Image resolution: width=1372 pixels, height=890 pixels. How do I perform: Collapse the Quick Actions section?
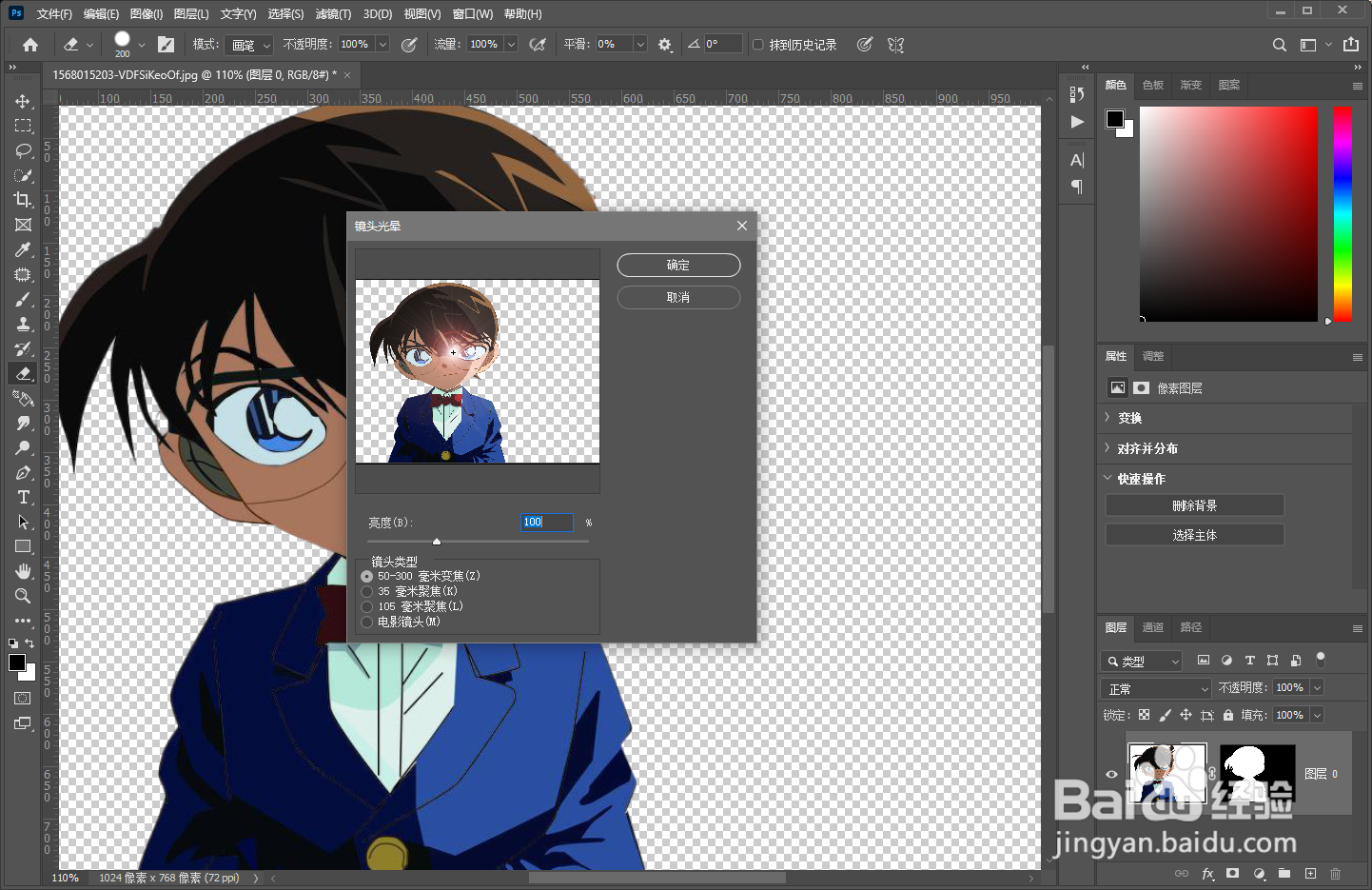click(1107, 479)
